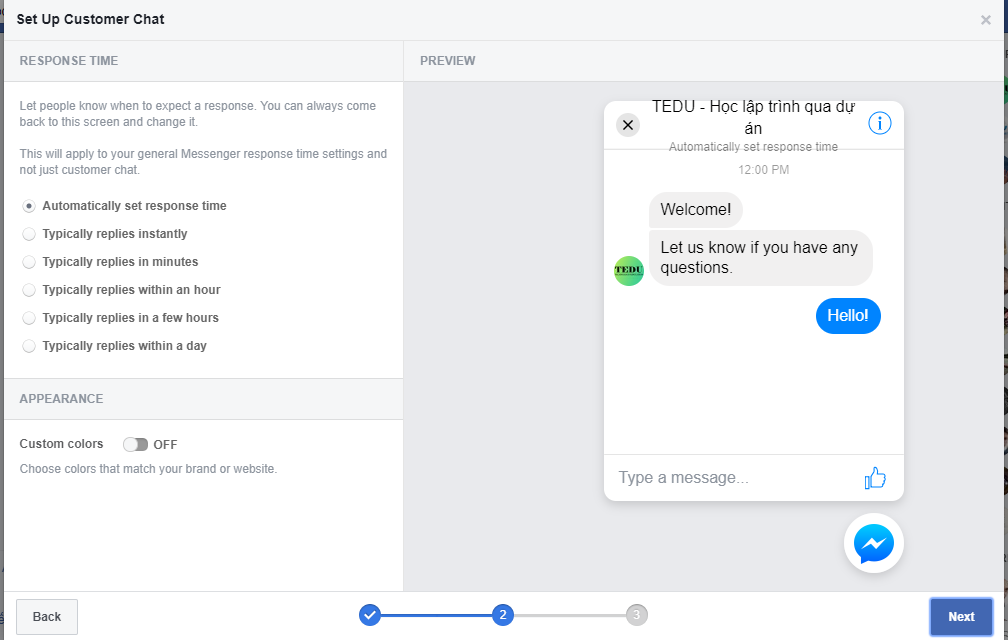Click the TEDU page avatar in chat
The height and width of the screenshot is (640, 1008).
[629, 271]
